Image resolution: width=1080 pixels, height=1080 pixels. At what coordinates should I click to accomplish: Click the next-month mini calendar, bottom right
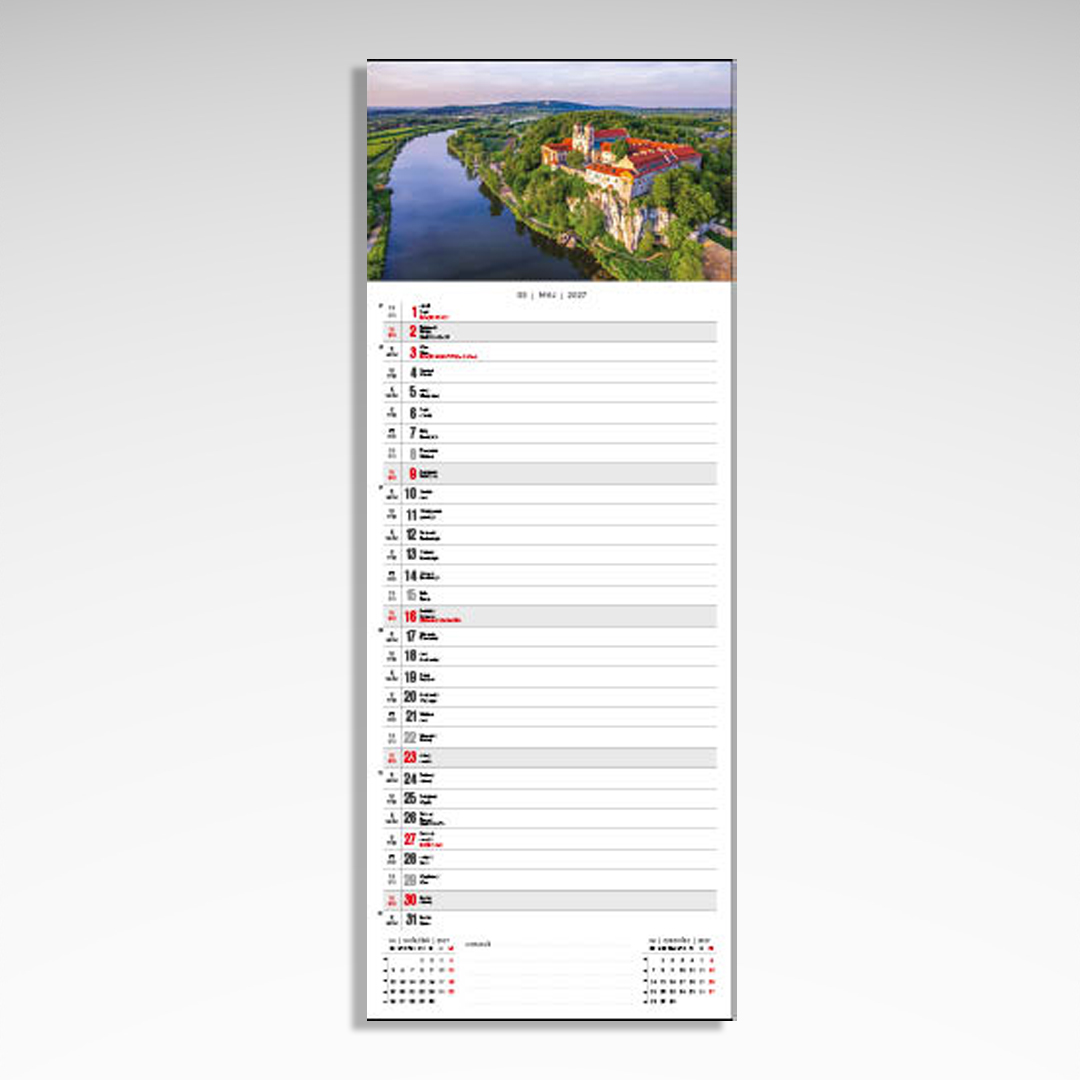click(681, 971)
